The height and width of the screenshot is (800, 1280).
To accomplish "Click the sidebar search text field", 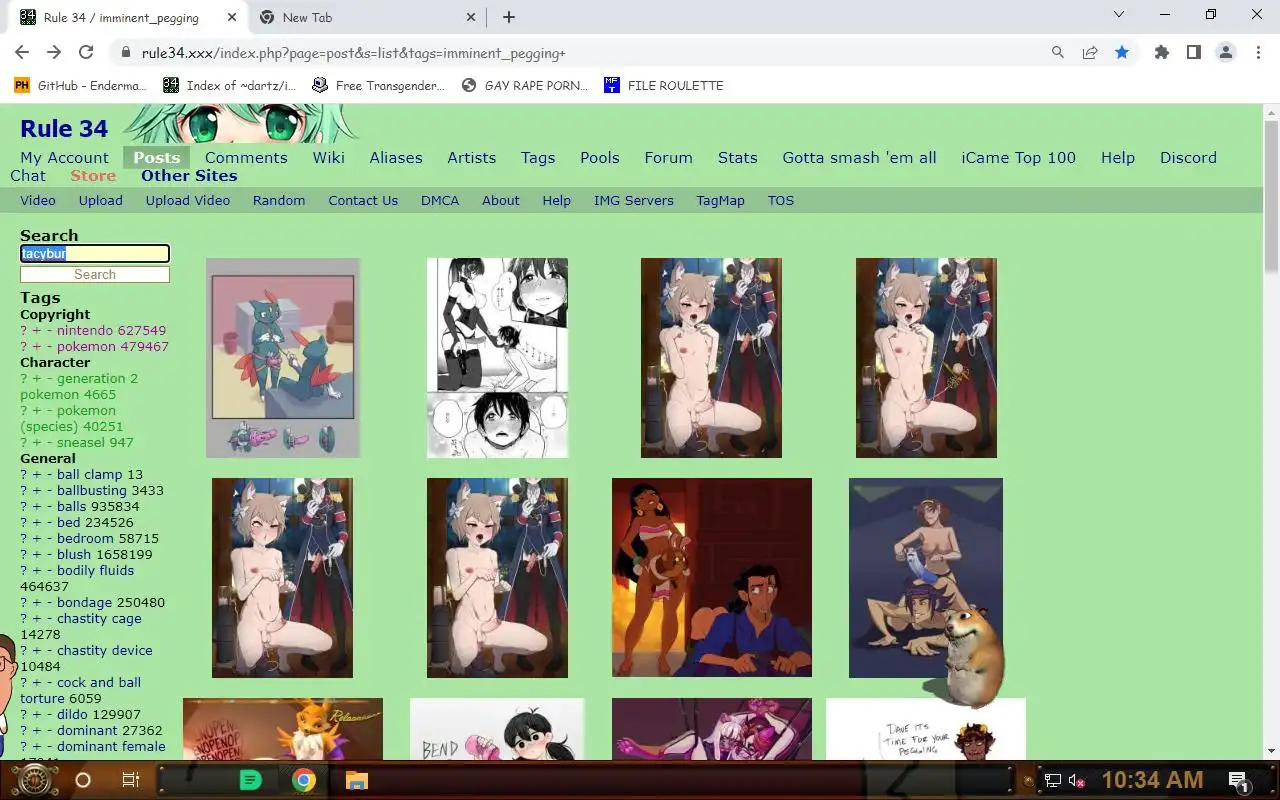I will [x=95, y=254].
